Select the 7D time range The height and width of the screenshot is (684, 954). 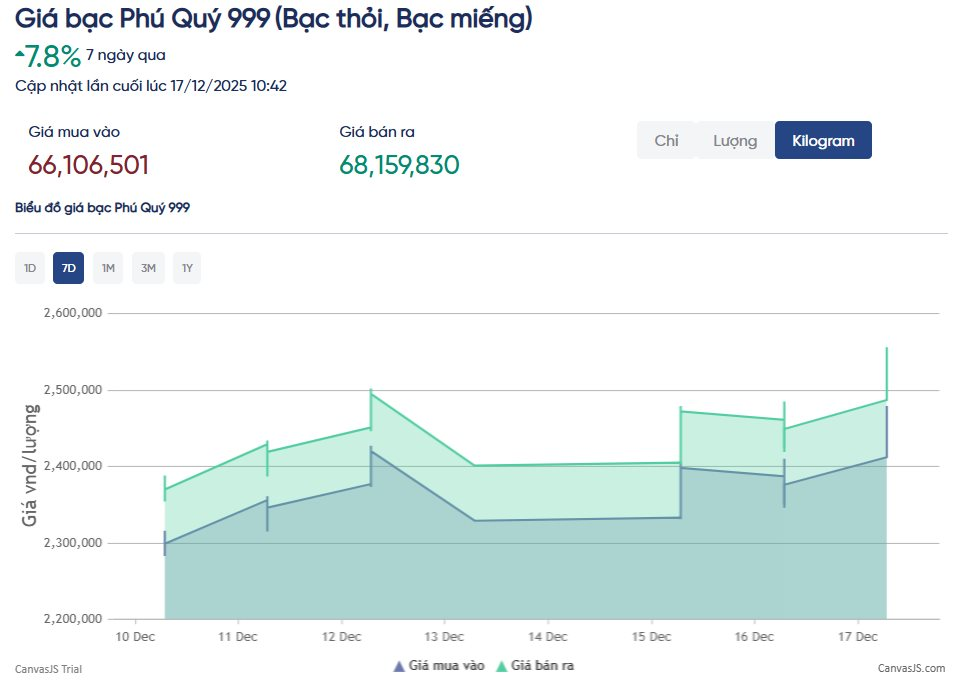69,268
